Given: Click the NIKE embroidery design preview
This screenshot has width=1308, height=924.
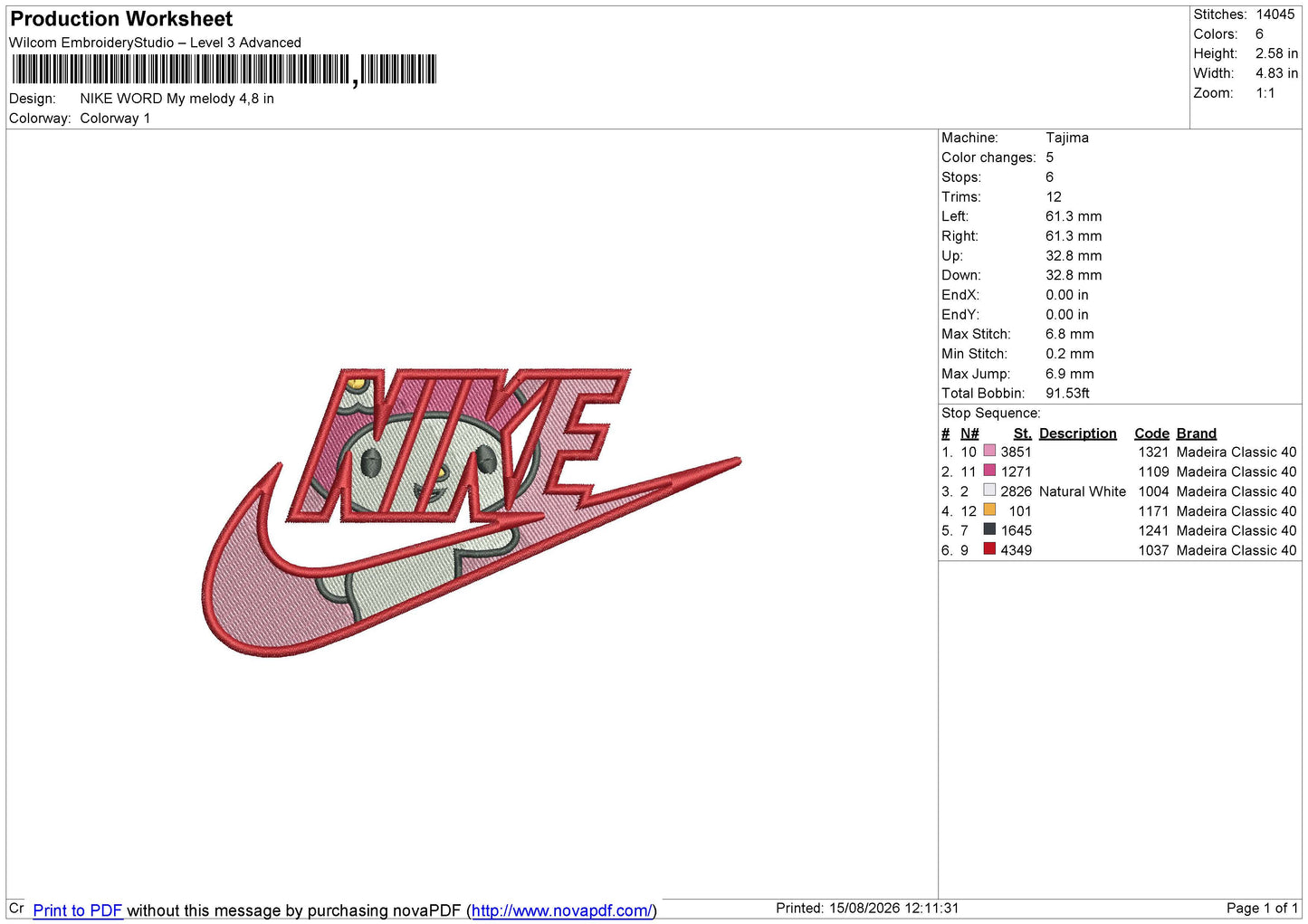Looking at the screenshot, I should [x=471, y=511].
